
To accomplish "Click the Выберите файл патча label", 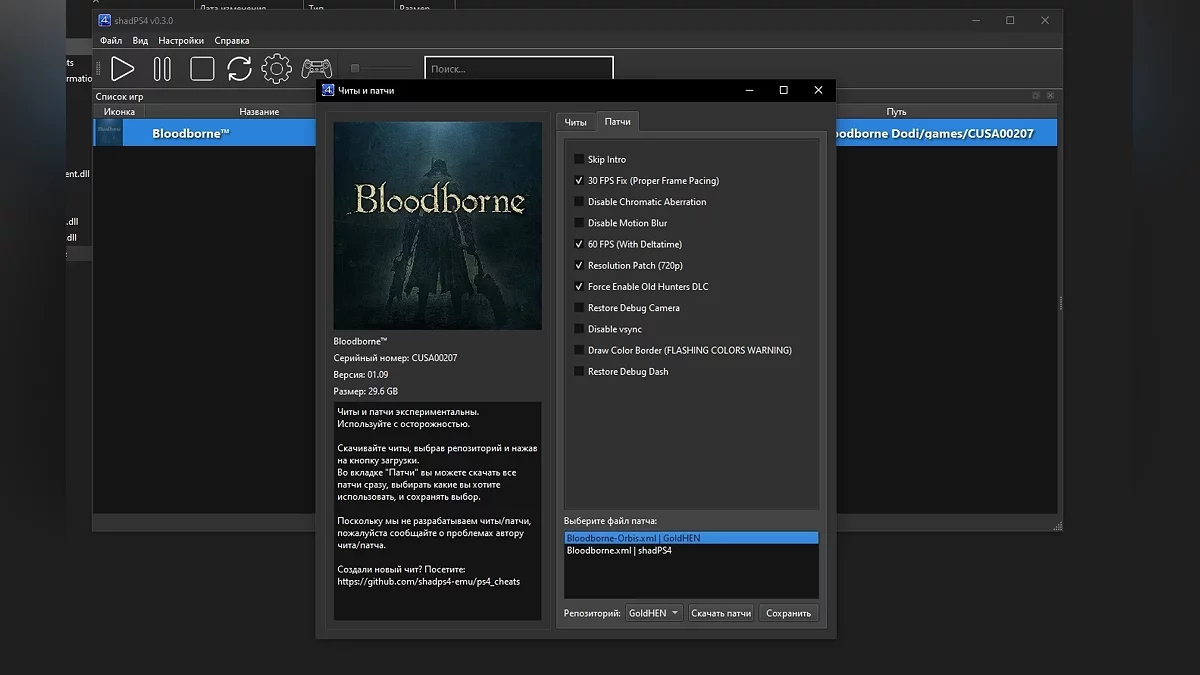I will [x=610, y=521].
